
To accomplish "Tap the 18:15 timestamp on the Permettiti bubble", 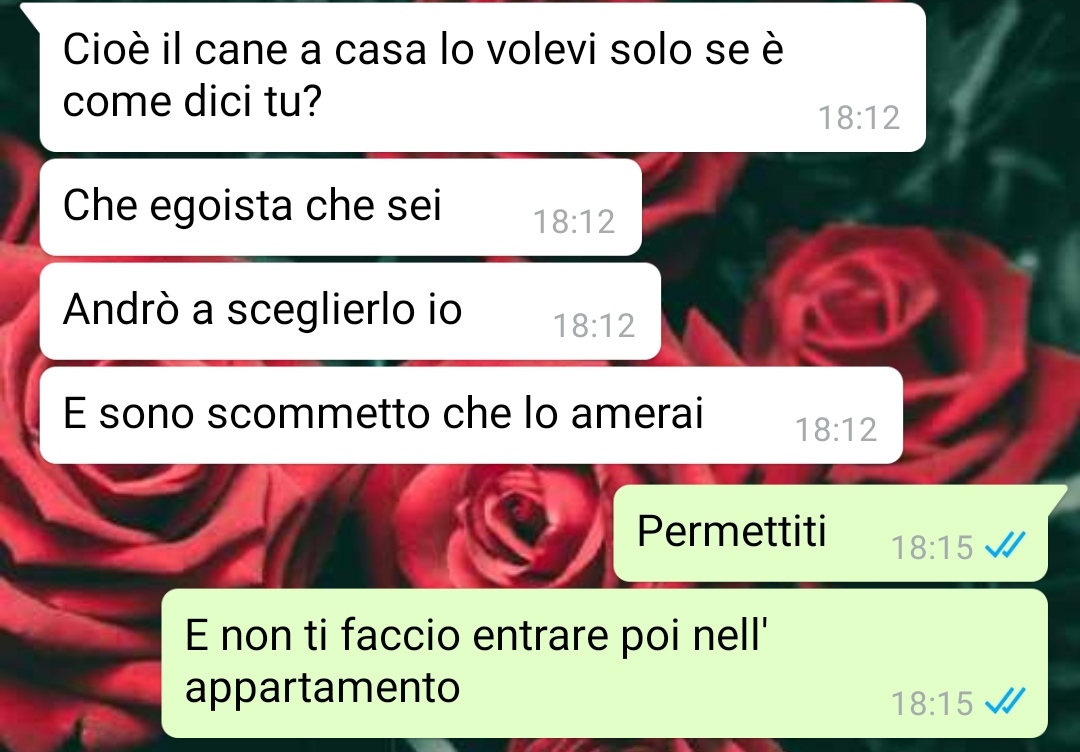I will click(932, 548).
